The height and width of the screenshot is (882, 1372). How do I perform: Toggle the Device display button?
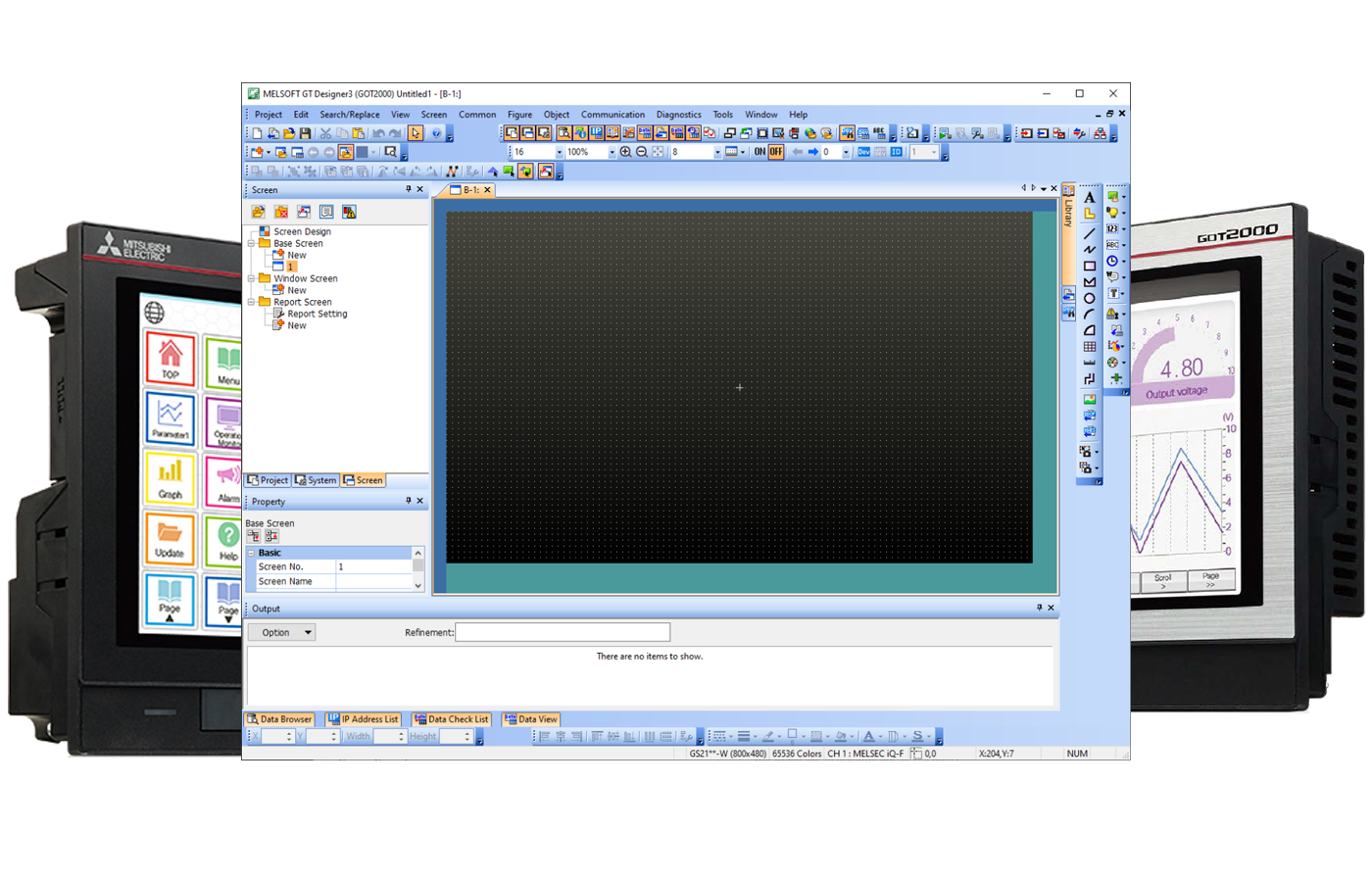pos(864,153)
